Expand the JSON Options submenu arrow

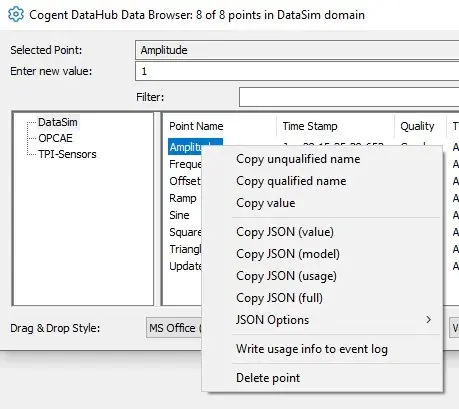click(x=428, y=320)
